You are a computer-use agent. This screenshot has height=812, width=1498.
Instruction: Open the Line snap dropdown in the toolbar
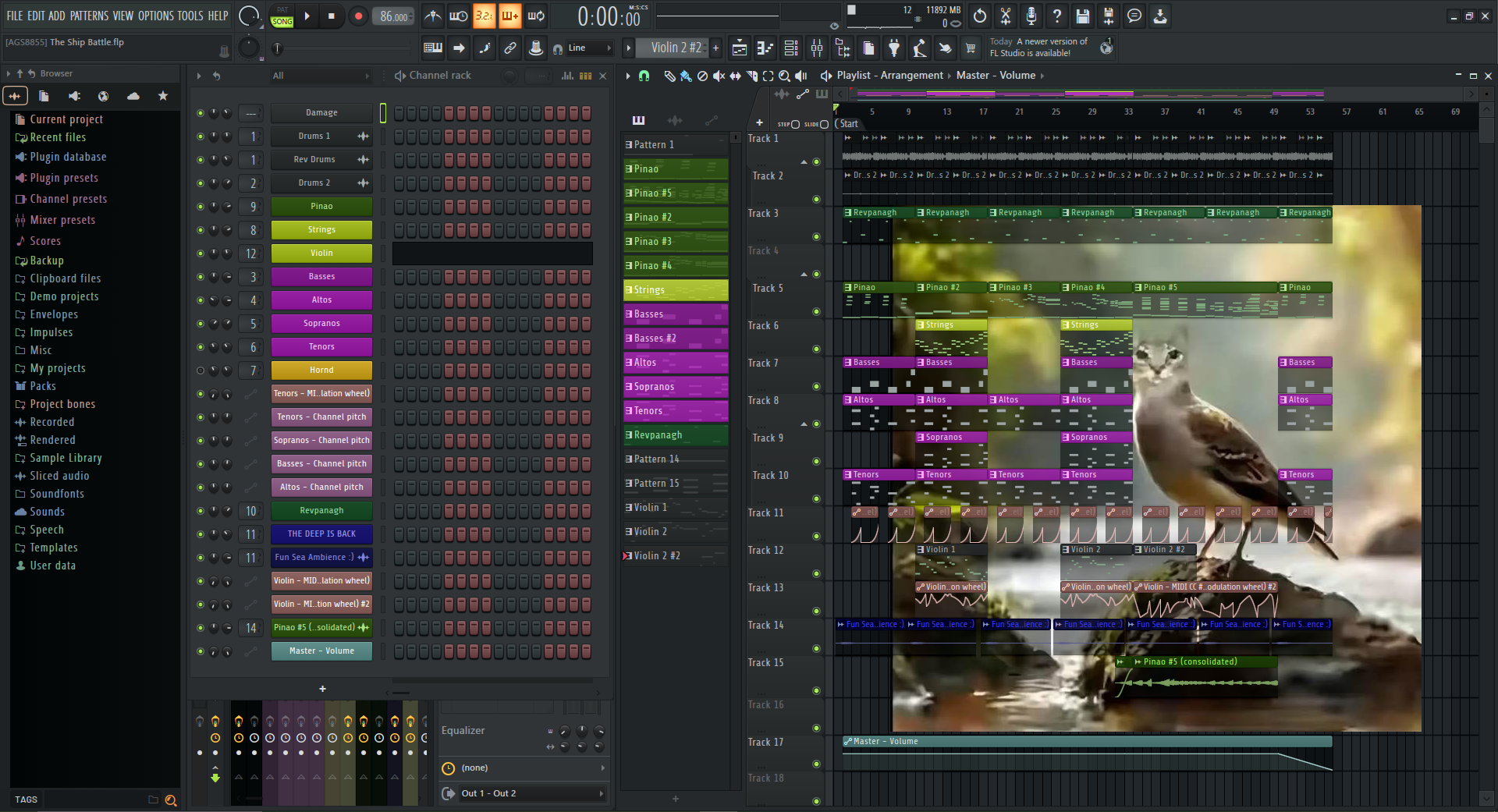tap(591, 48)
